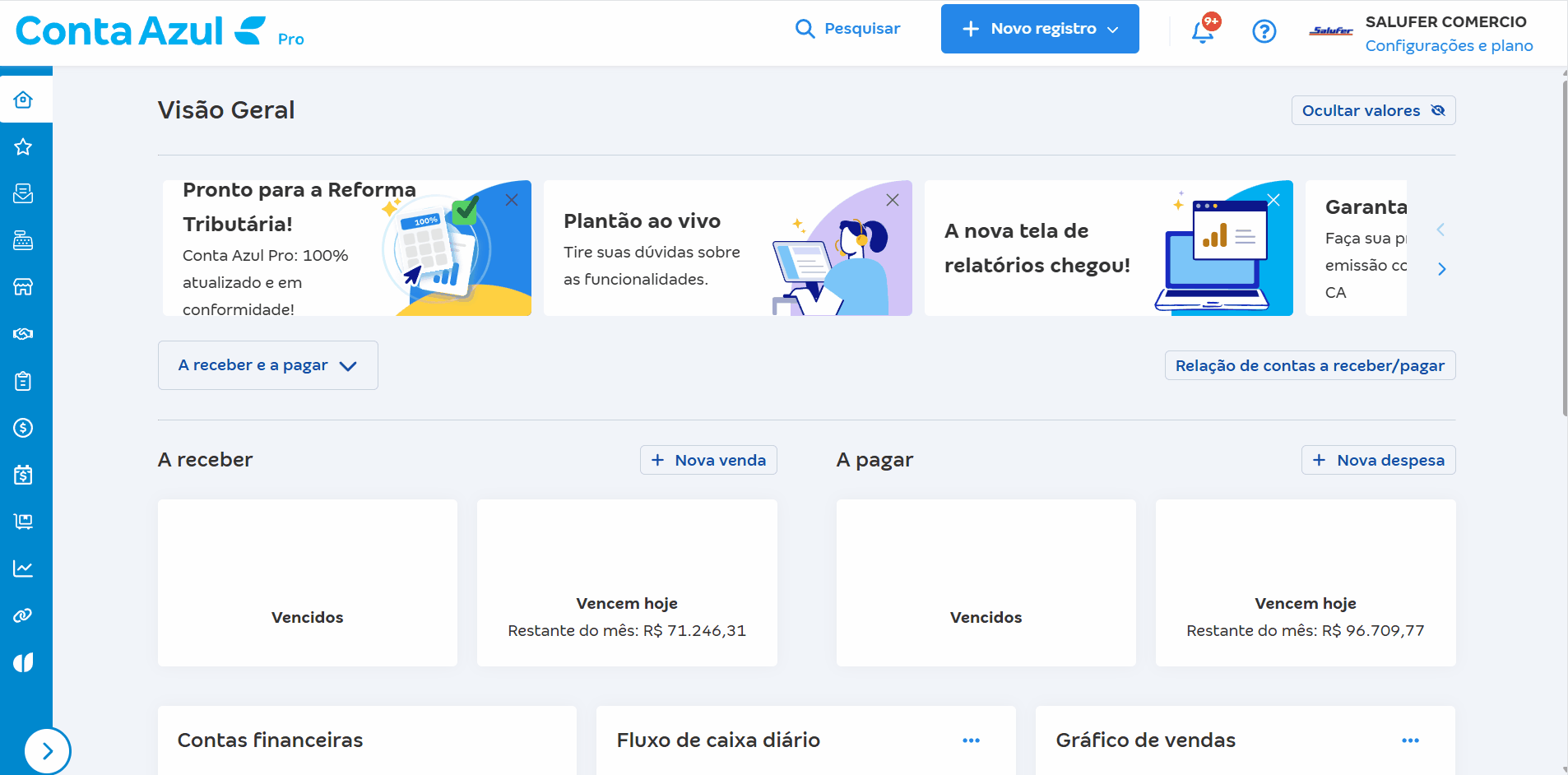Close the nova tela de relatórios banner
This screenshot has width=1568, height=775.
[1273, 200]
